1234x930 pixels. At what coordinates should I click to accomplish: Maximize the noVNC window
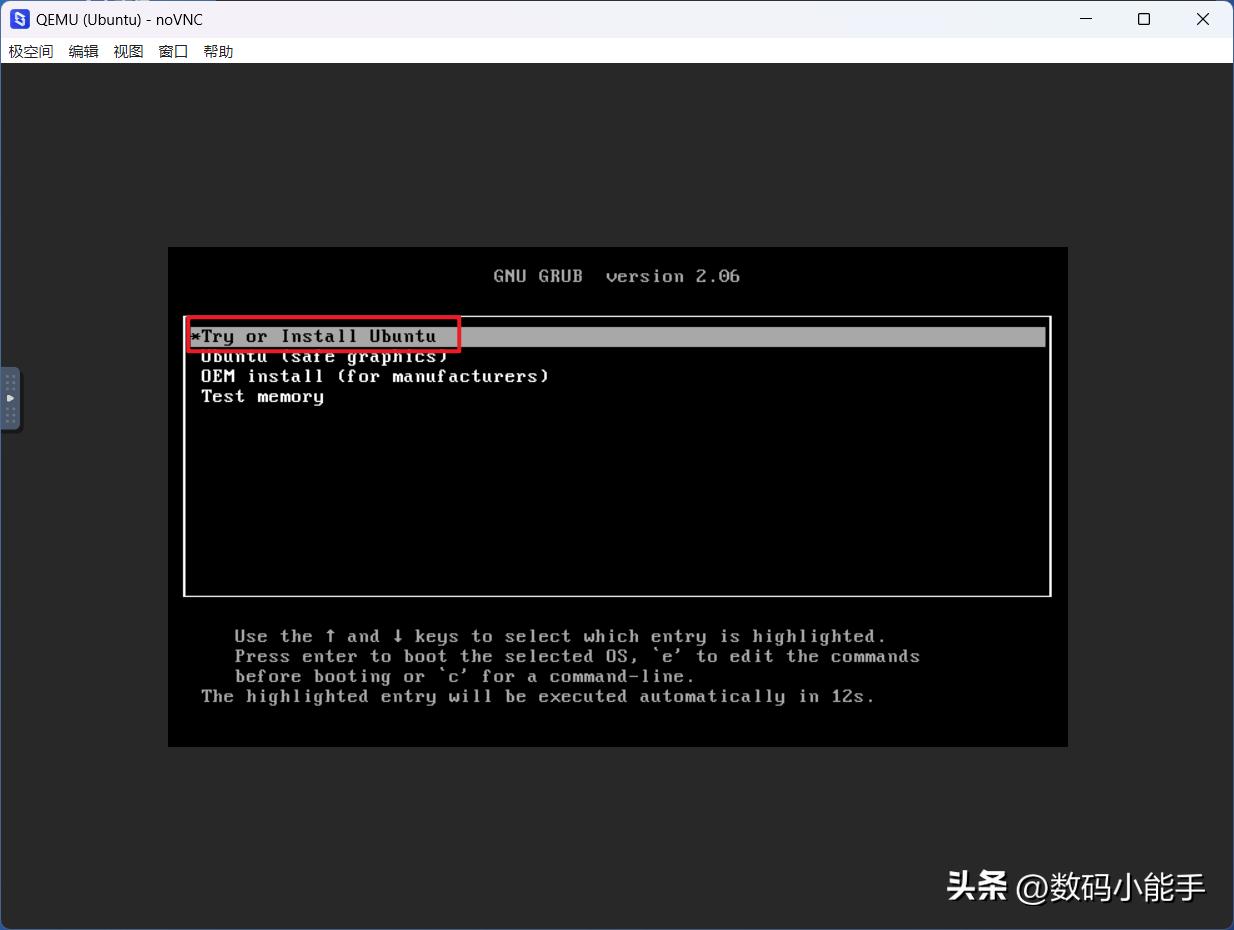click(1144, 19)
